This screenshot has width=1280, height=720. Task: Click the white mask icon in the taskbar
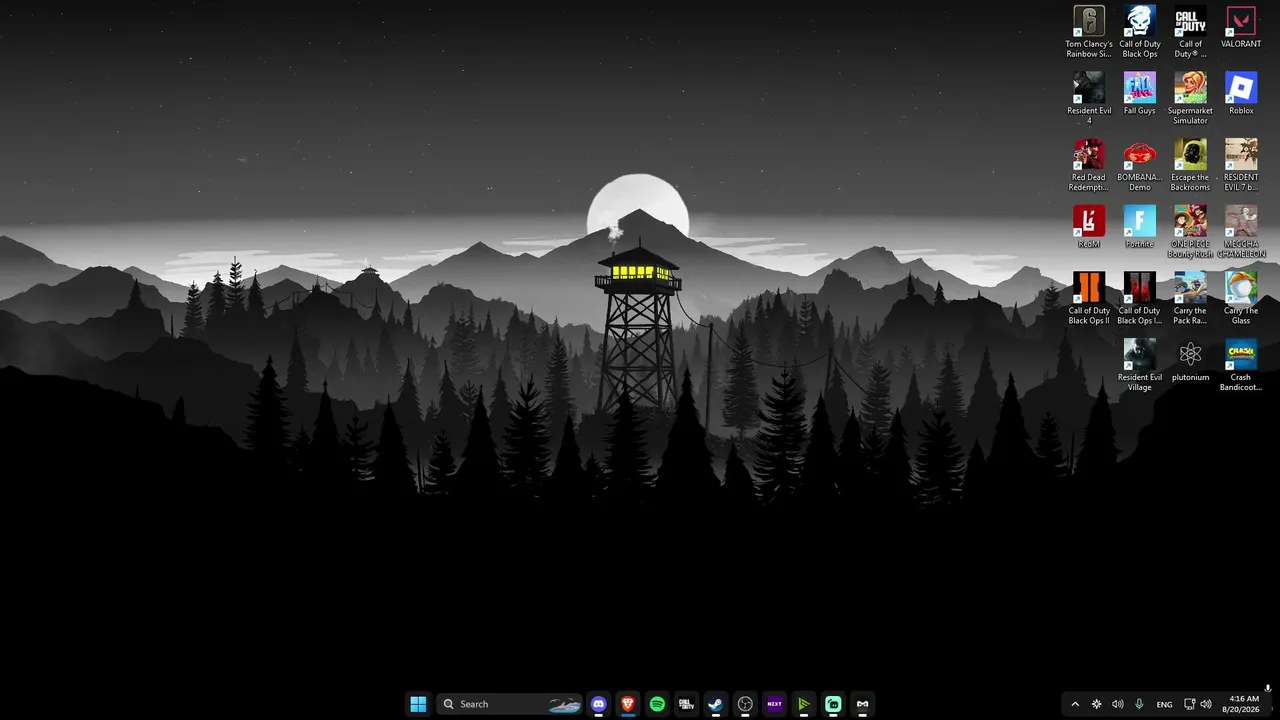click(x=862, y=704)
